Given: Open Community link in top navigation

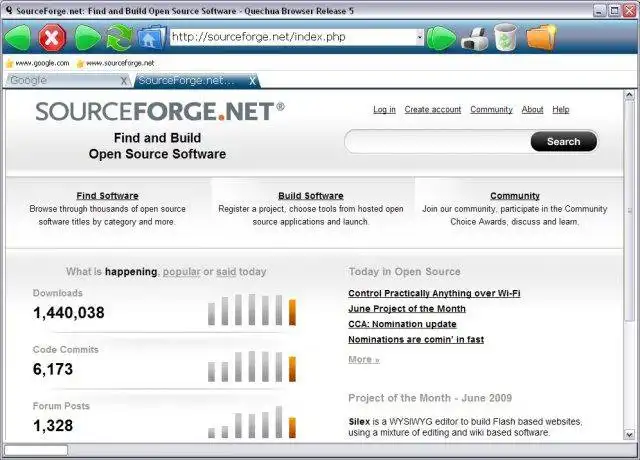Looking at the screenshot, I should (491, 109).
